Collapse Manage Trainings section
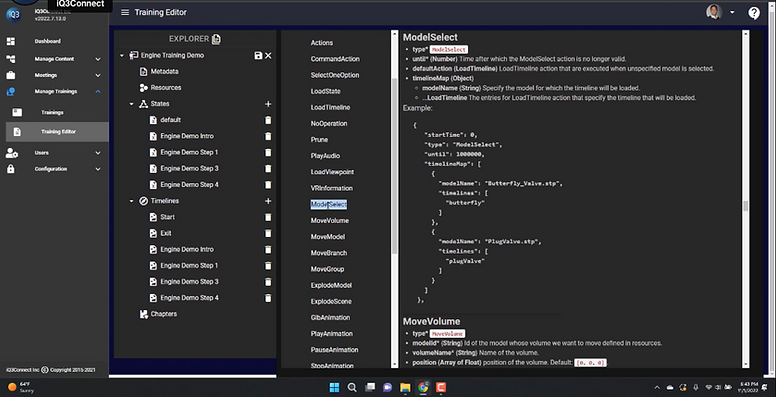Image resolution: width=776 pixels, height=397 pixels. [x=97, y=92]
